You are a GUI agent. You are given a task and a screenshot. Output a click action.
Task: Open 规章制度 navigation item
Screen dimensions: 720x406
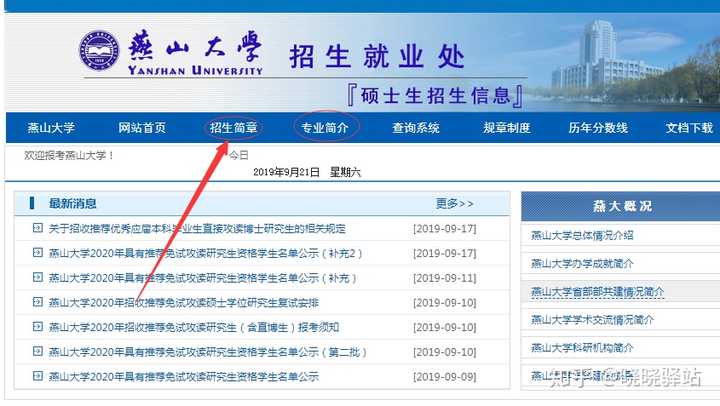506,128
